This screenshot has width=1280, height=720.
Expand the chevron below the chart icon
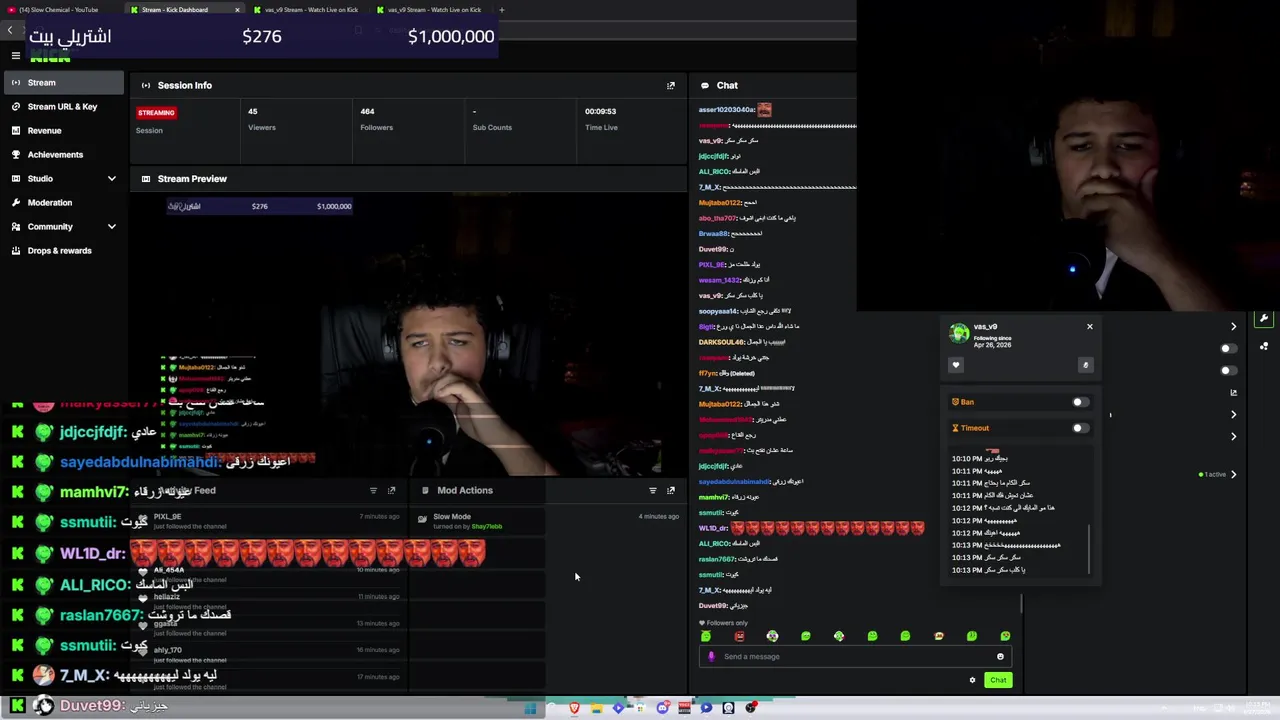point(1234,415)
